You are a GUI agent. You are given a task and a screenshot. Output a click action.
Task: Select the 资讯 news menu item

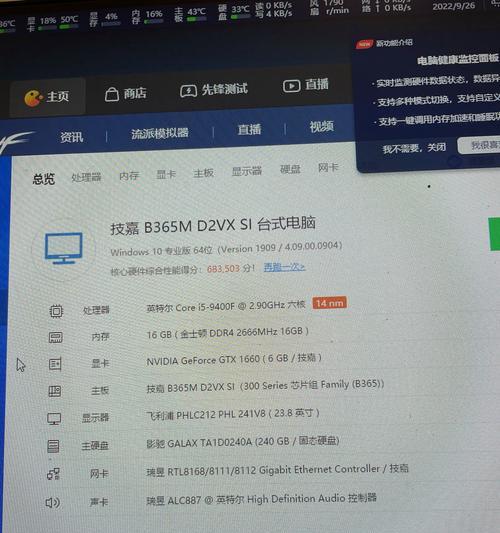click(72, 137)
